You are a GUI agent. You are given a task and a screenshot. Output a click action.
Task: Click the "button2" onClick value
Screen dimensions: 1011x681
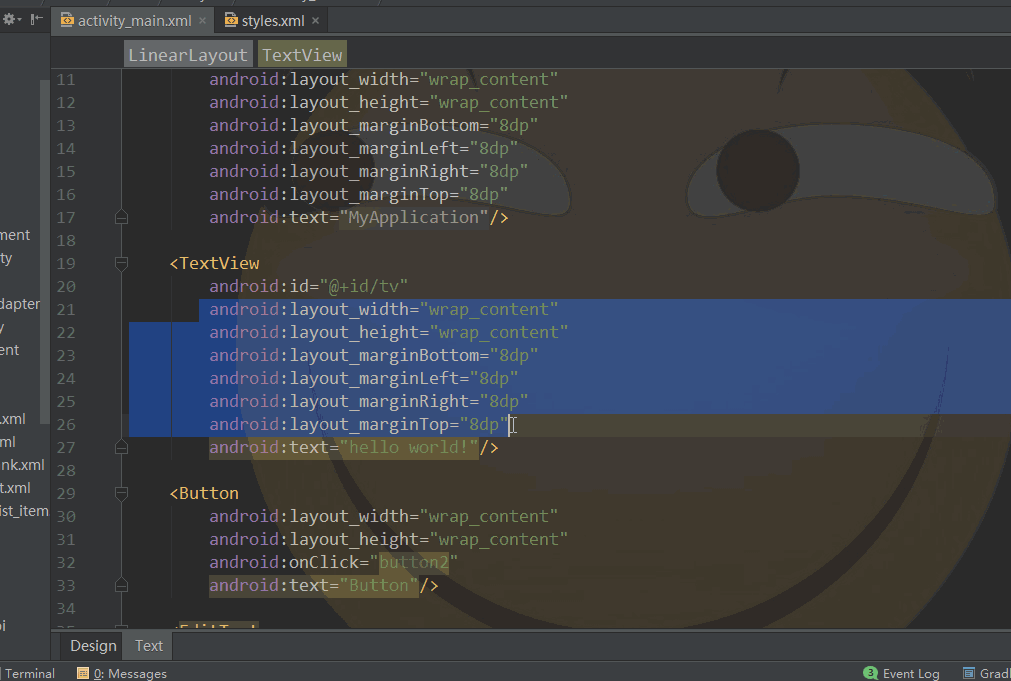(x=413, y=562)
